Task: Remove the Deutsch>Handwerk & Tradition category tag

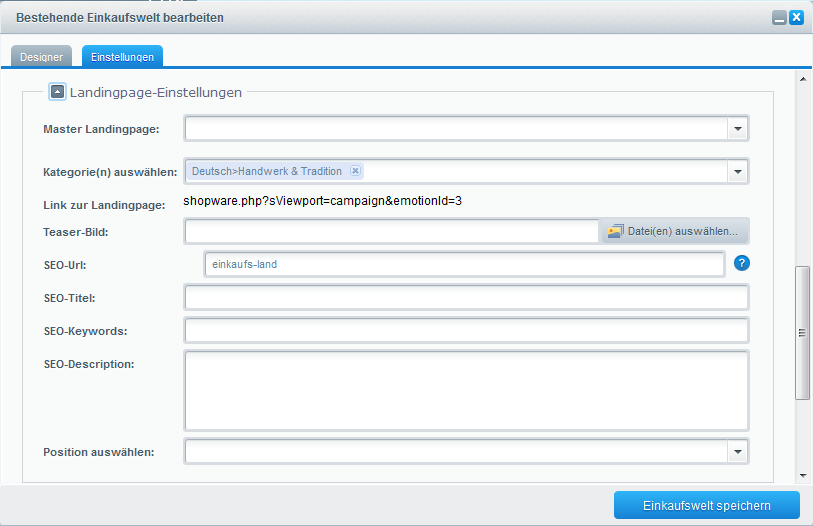Action: [x=355, y=171]
